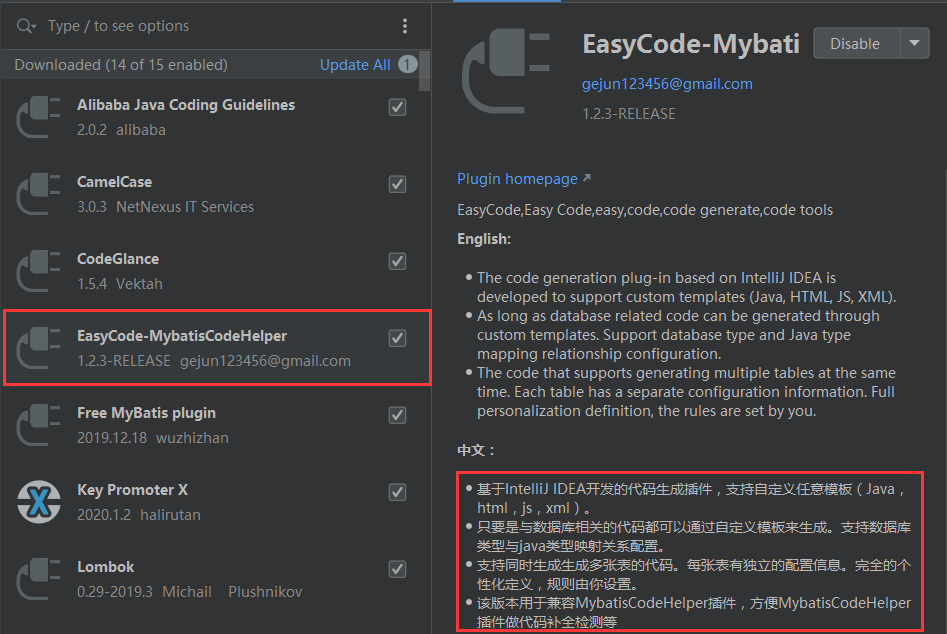Uncheck Free MyBatis plugin checkbox
947x634 pixels.
pos(397,415)
